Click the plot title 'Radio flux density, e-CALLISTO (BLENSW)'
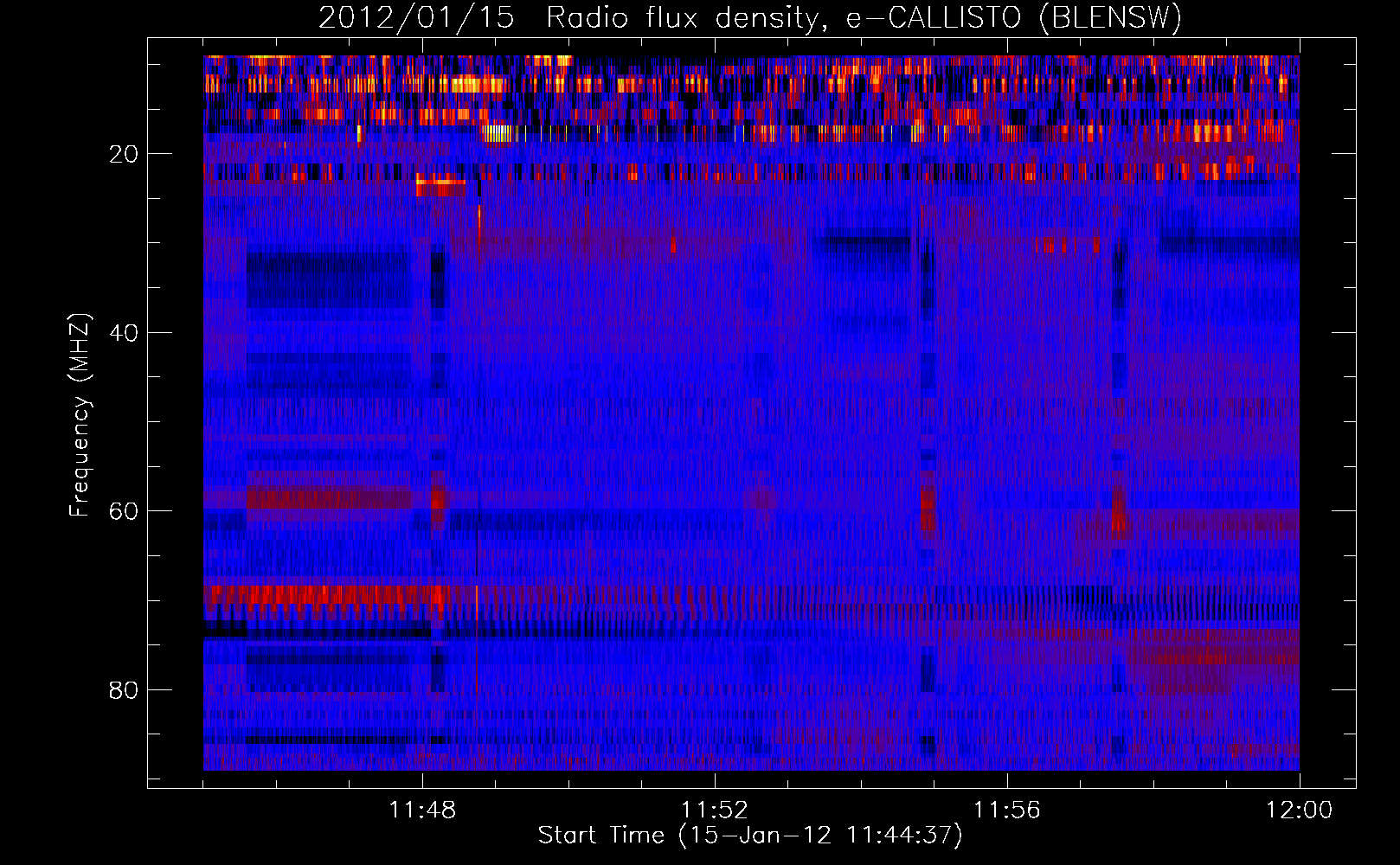Viewport: 1400px width, 865px height. pos(864,18)
